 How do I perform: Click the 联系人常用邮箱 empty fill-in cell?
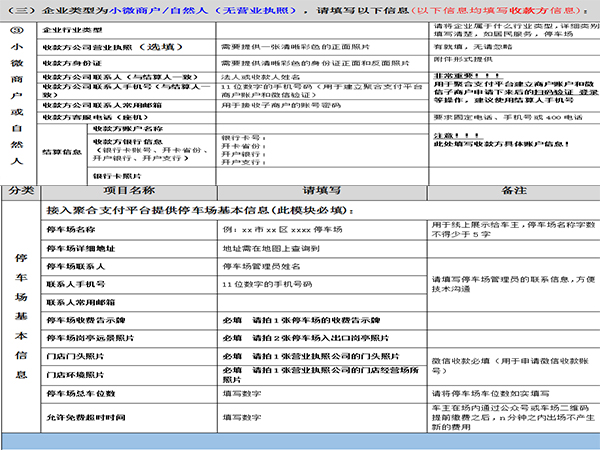click(x=323, y=301)
